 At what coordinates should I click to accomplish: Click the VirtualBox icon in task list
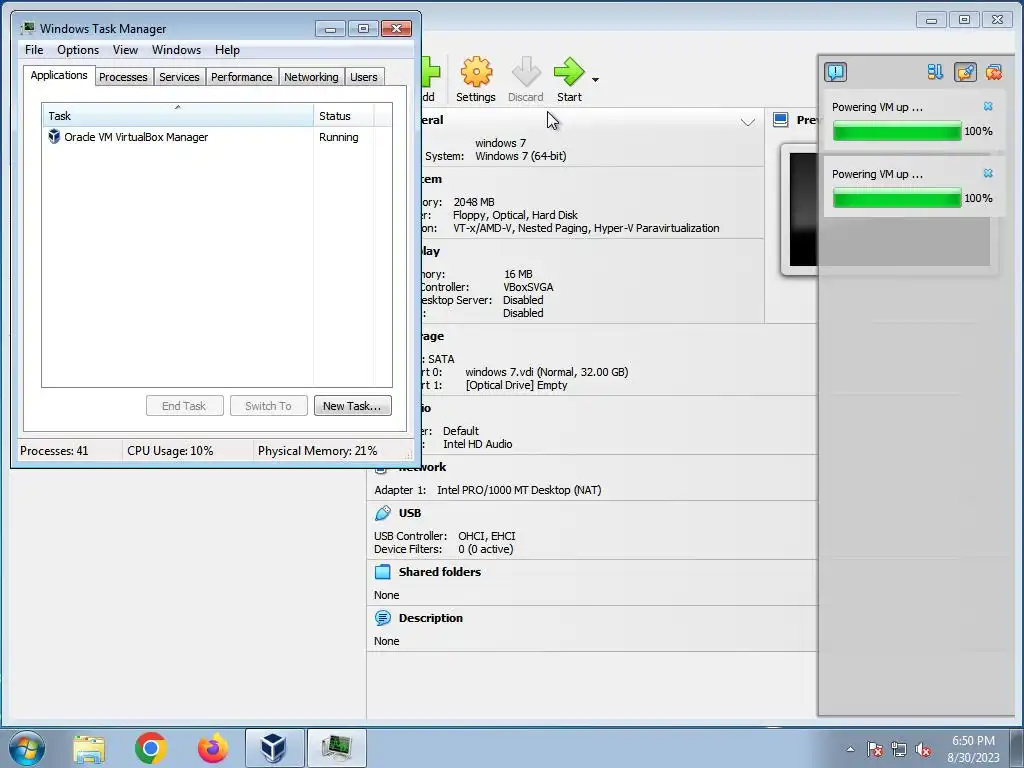point(54,136)
